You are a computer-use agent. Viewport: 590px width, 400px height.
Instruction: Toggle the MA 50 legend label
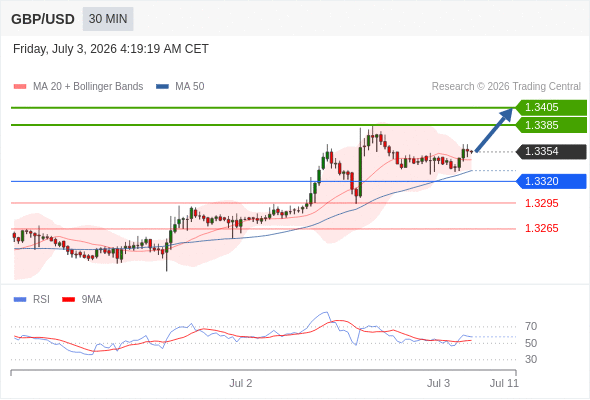(x=190, y=87)
